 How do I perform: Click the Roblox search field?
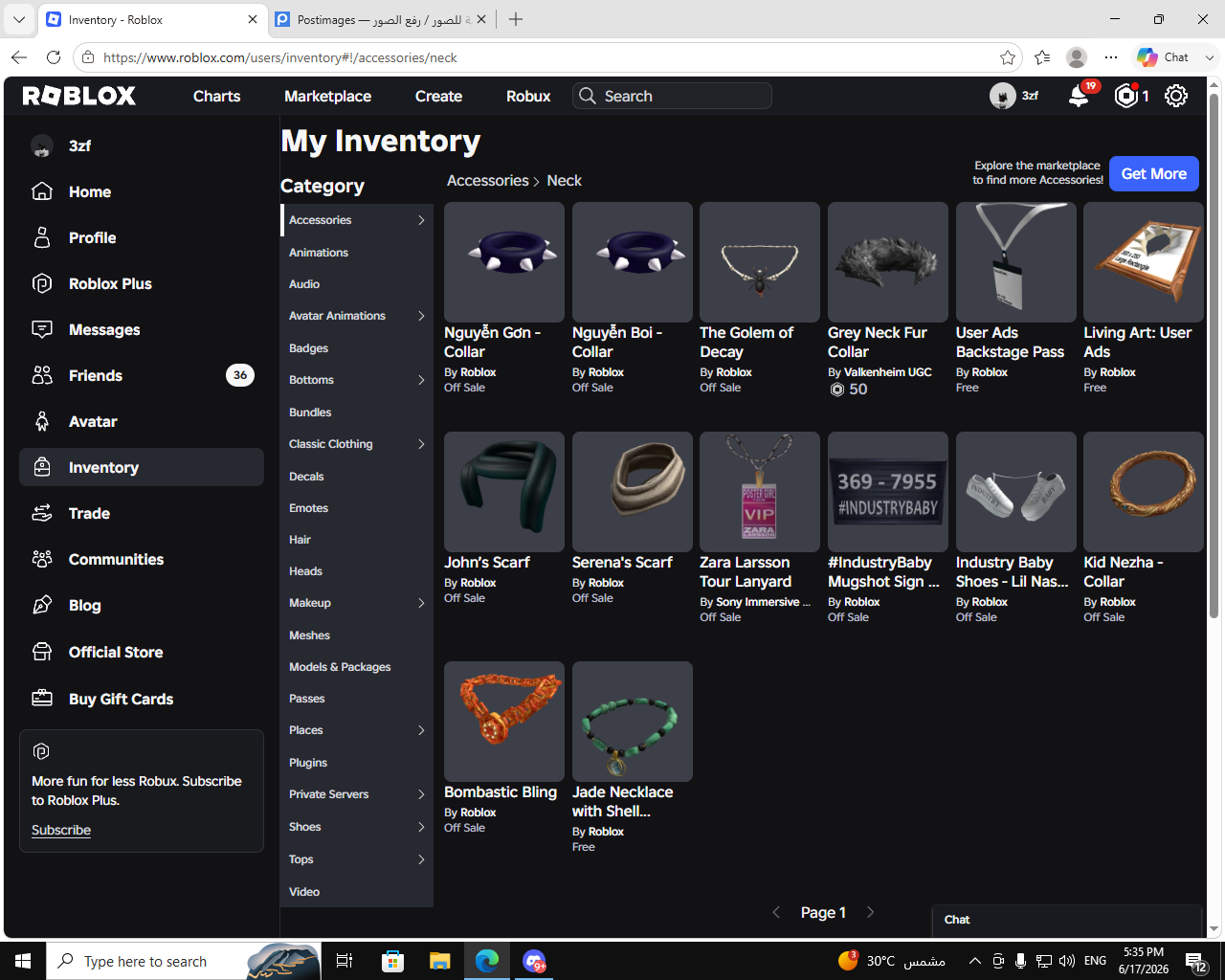[672, 96]
